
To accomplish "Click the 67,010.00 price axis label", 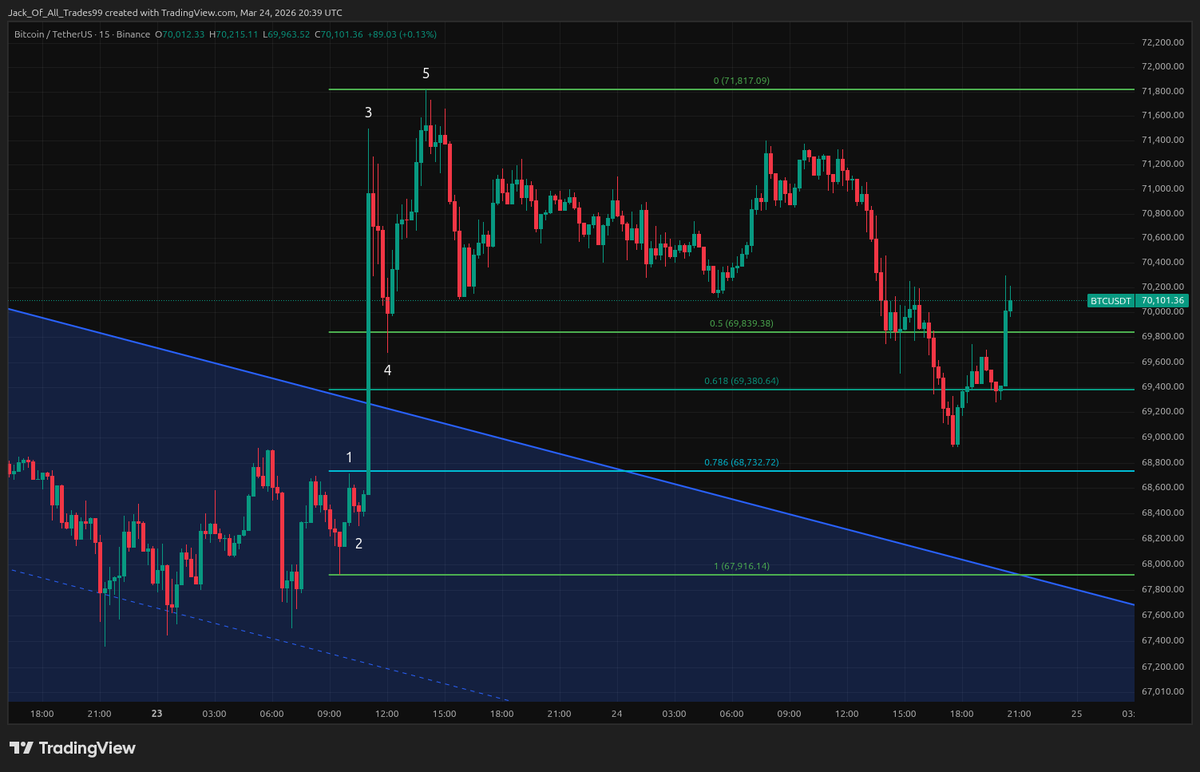I will point(1161,691).
